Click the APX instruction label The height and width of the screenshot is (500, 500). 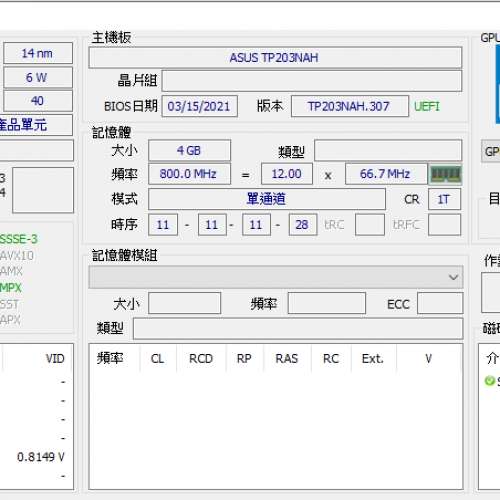click(x=10, y=320)
